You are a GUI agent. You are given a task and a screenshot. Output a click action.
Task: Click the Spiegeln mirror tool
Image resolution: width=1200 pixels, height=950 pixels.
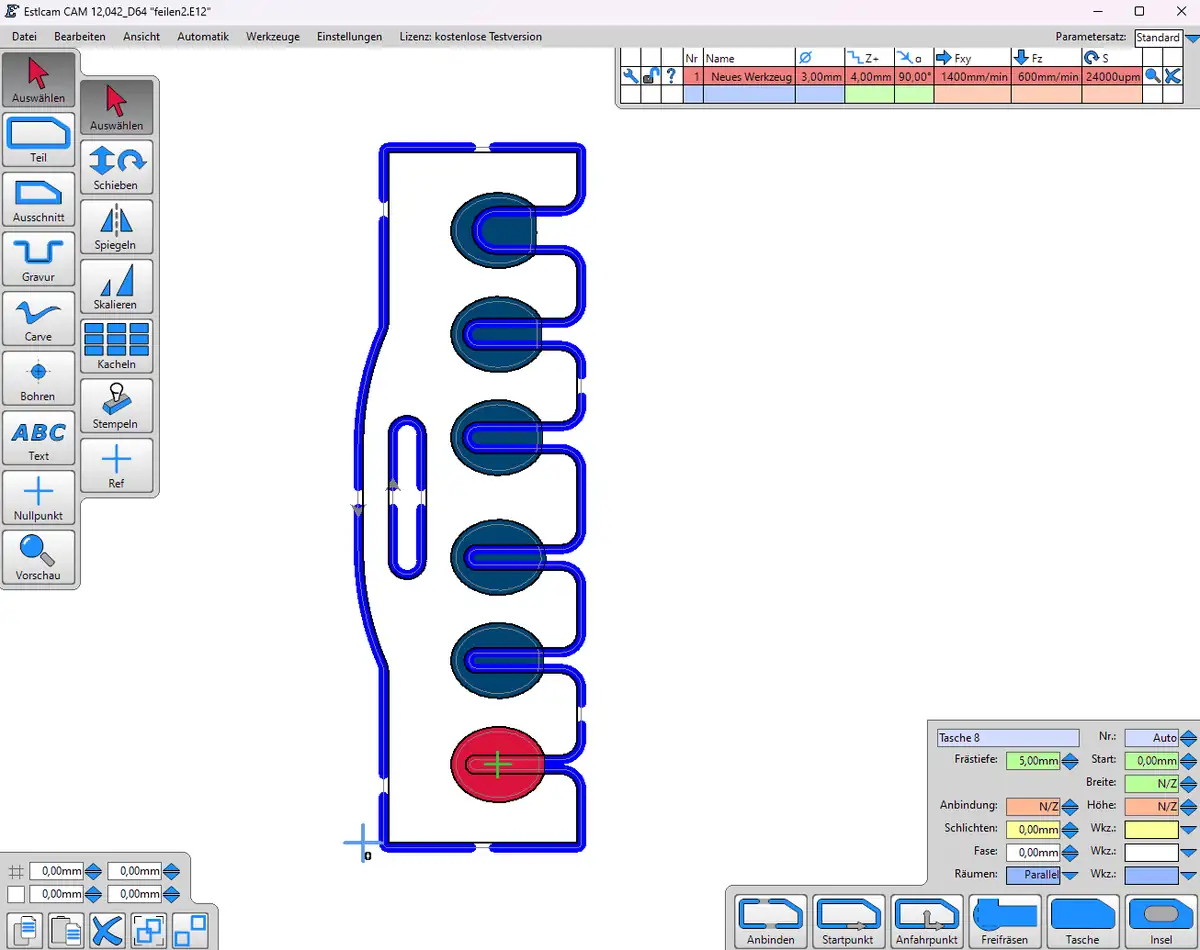tap(116, 227)
